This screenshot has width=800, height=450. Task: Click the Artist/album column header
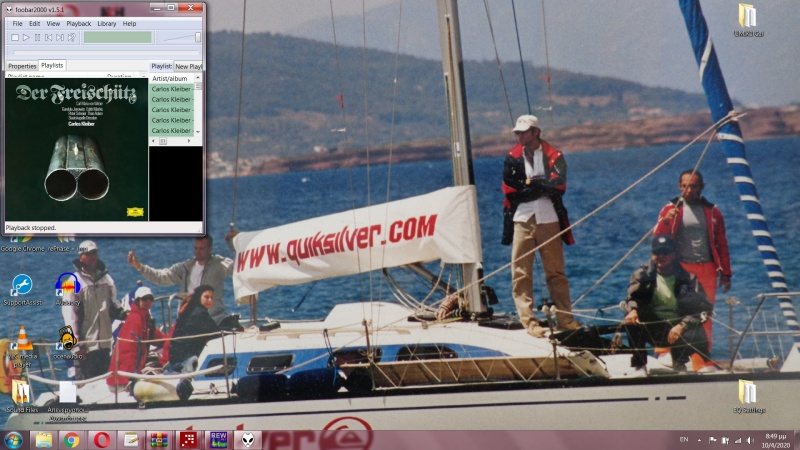click(171, 79)
